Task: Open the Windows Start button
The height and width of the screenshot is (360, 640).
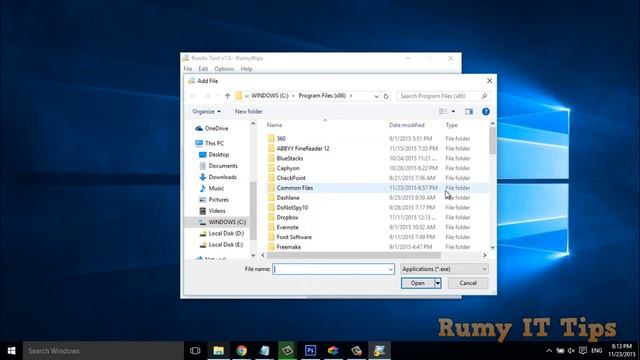Action: pos(11,351)
